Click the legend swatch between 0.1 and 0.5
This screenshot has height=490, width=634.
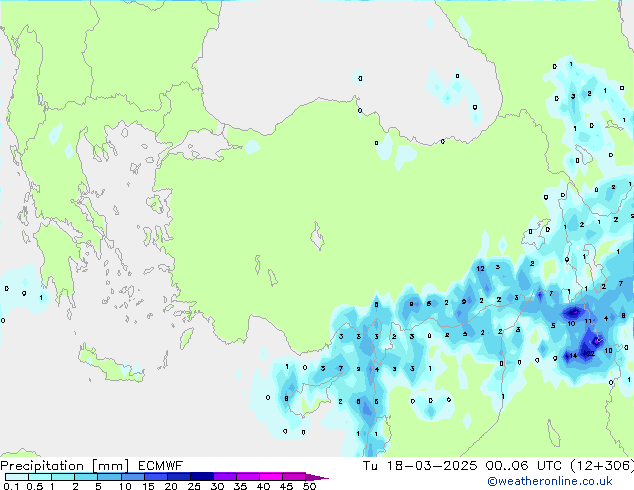point(17,477)
